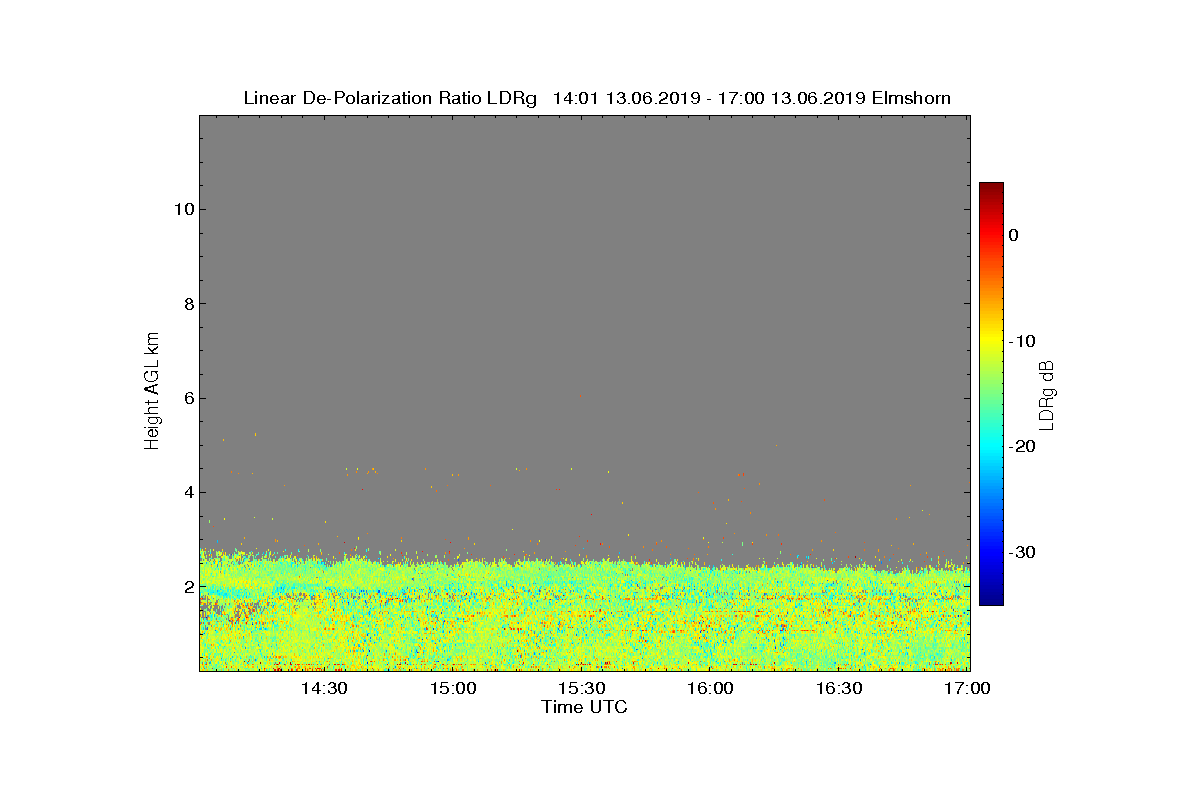The image size is (1200, 800).
Task: Click the LDRg dB colorbar title
Action: pos(1047,394)
